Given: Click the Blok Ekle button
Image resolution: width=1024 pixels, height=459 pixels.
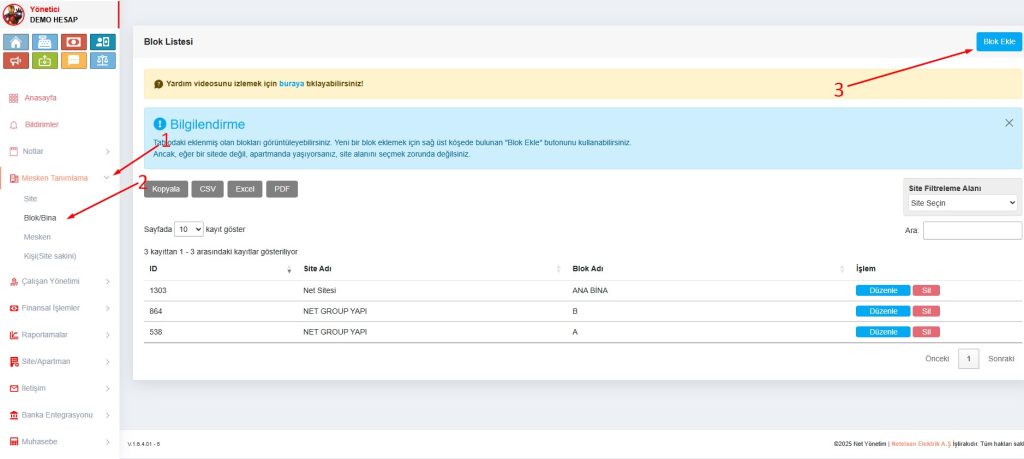Looking at the screenshot, I should tap(998, 41).
